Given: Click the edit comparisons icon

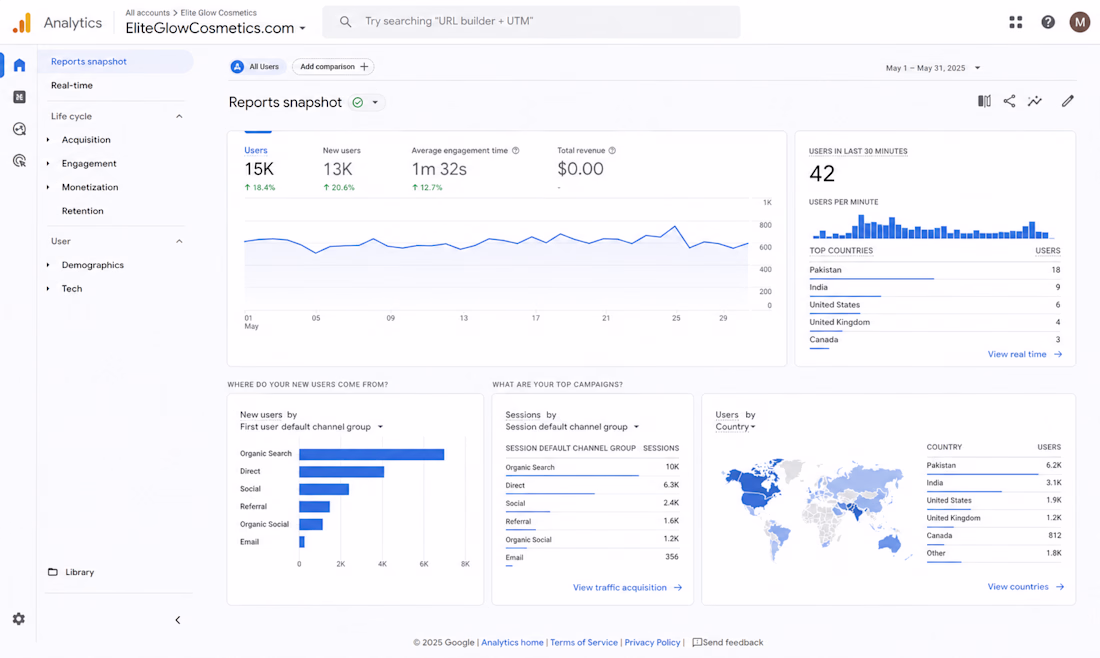Looking at the screenshot, I should coord(984,101).
